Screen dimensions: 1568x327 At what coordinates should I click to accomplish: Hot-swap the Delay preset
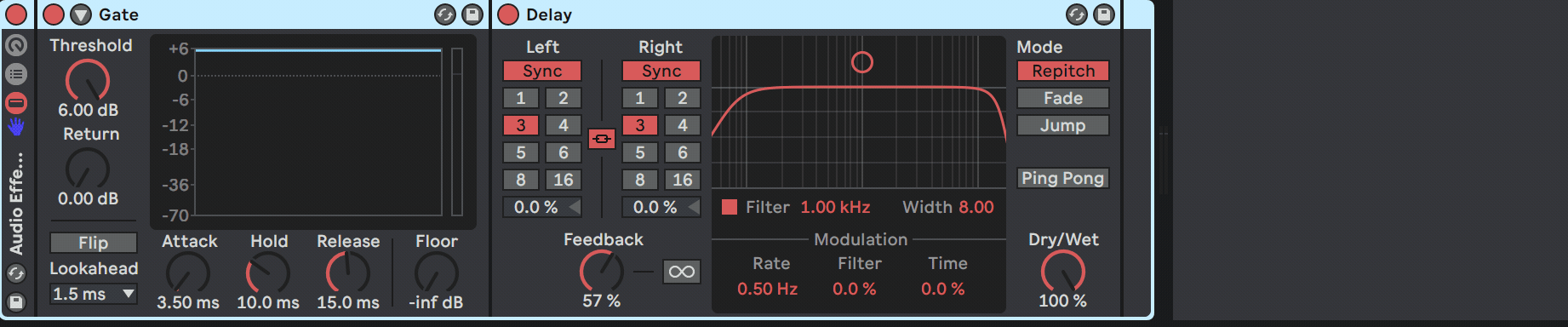coord(1077,14)
